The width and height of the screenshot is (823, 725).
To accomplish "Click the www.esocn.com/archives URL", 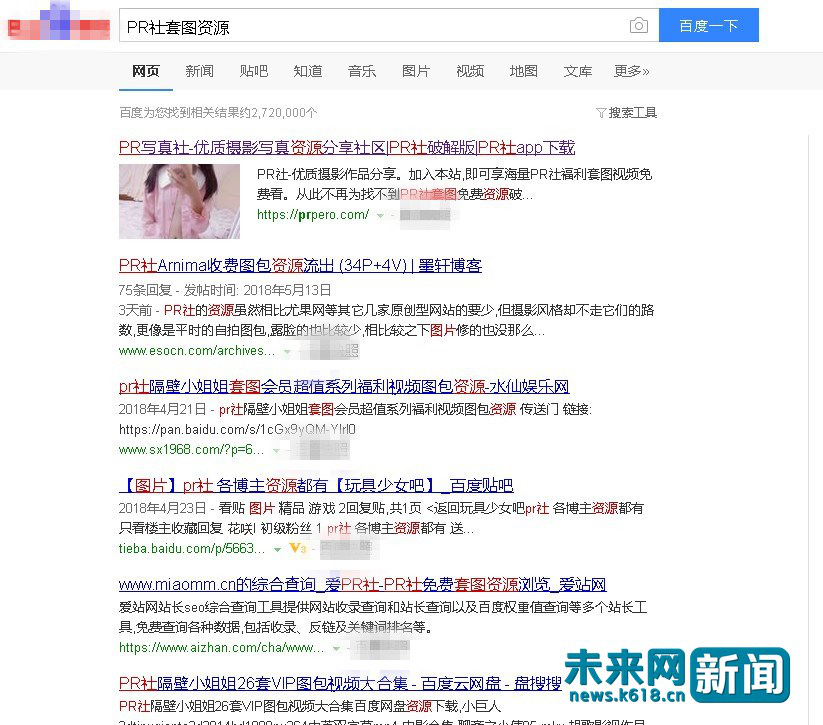I will click(x=197, y=351).
